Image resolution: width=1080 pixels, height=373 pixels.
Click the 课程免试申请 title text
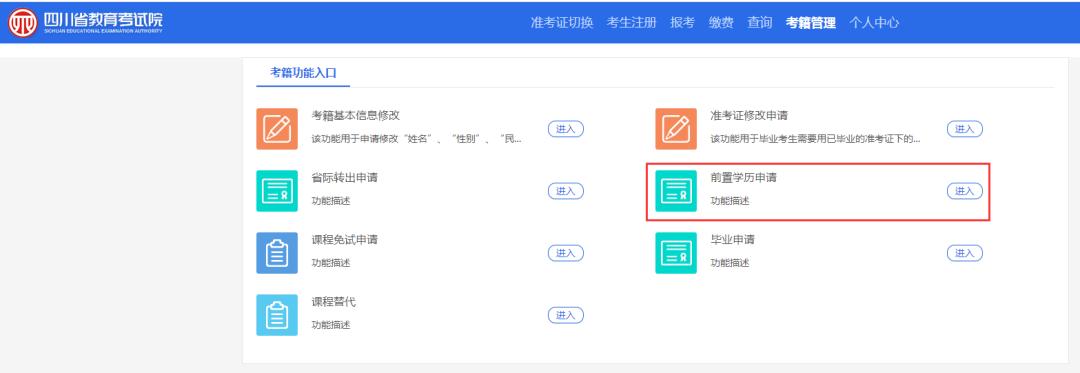click(344, 239)
